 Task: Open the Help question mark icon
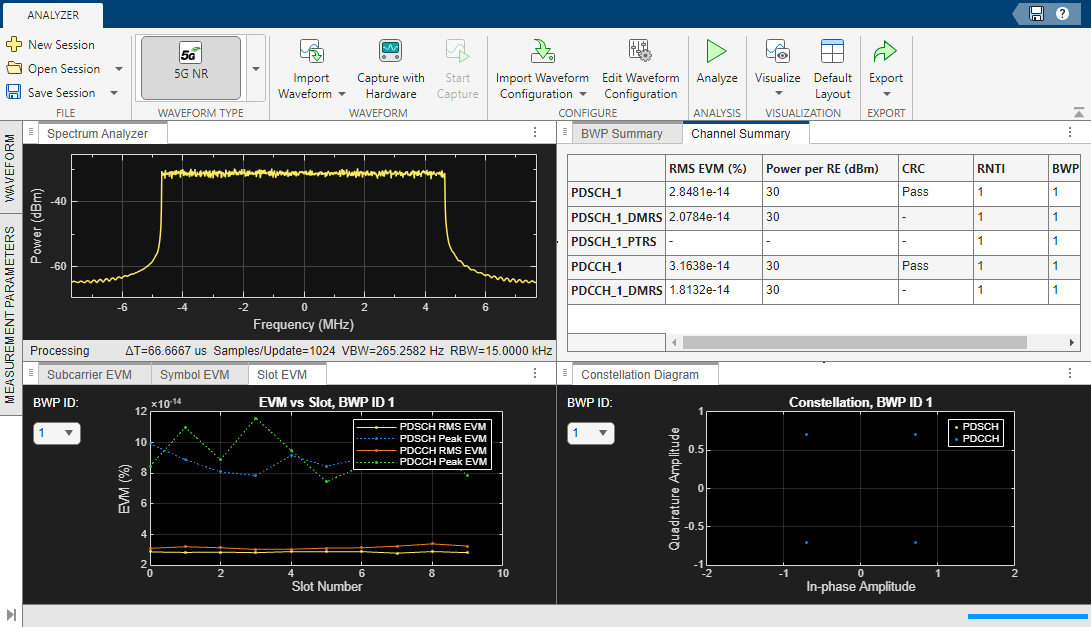pos(1062,14)
